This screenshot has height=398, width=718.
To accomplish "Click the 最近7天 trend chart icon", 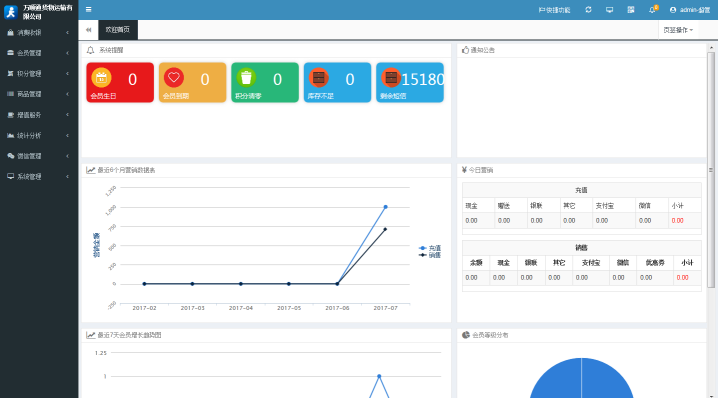I will [x=91, y=335].
